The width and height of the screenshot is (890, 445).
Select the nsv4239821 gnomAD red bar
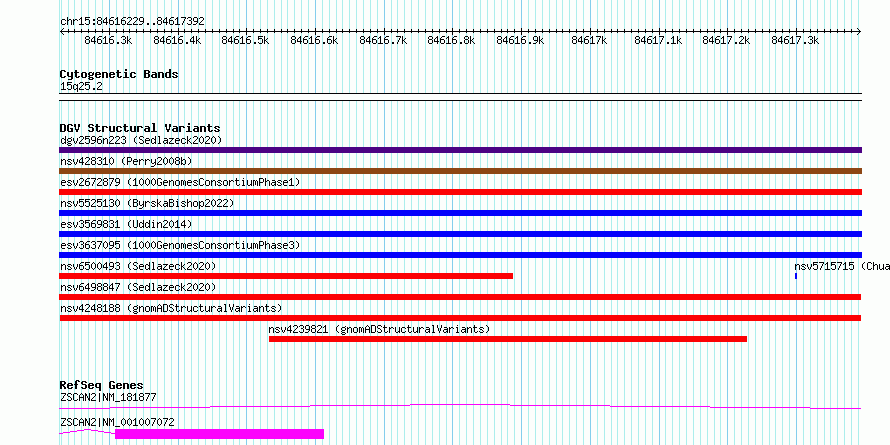point(508,339)
